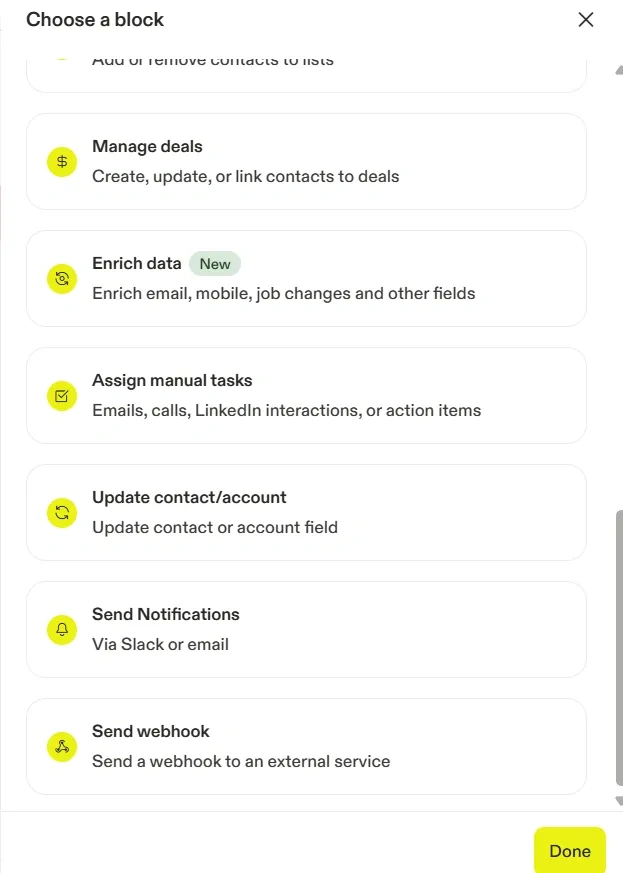This screenshot has width=623, height=873.
Task: Click the scrollbar down arrow
Action: (619, 800)
